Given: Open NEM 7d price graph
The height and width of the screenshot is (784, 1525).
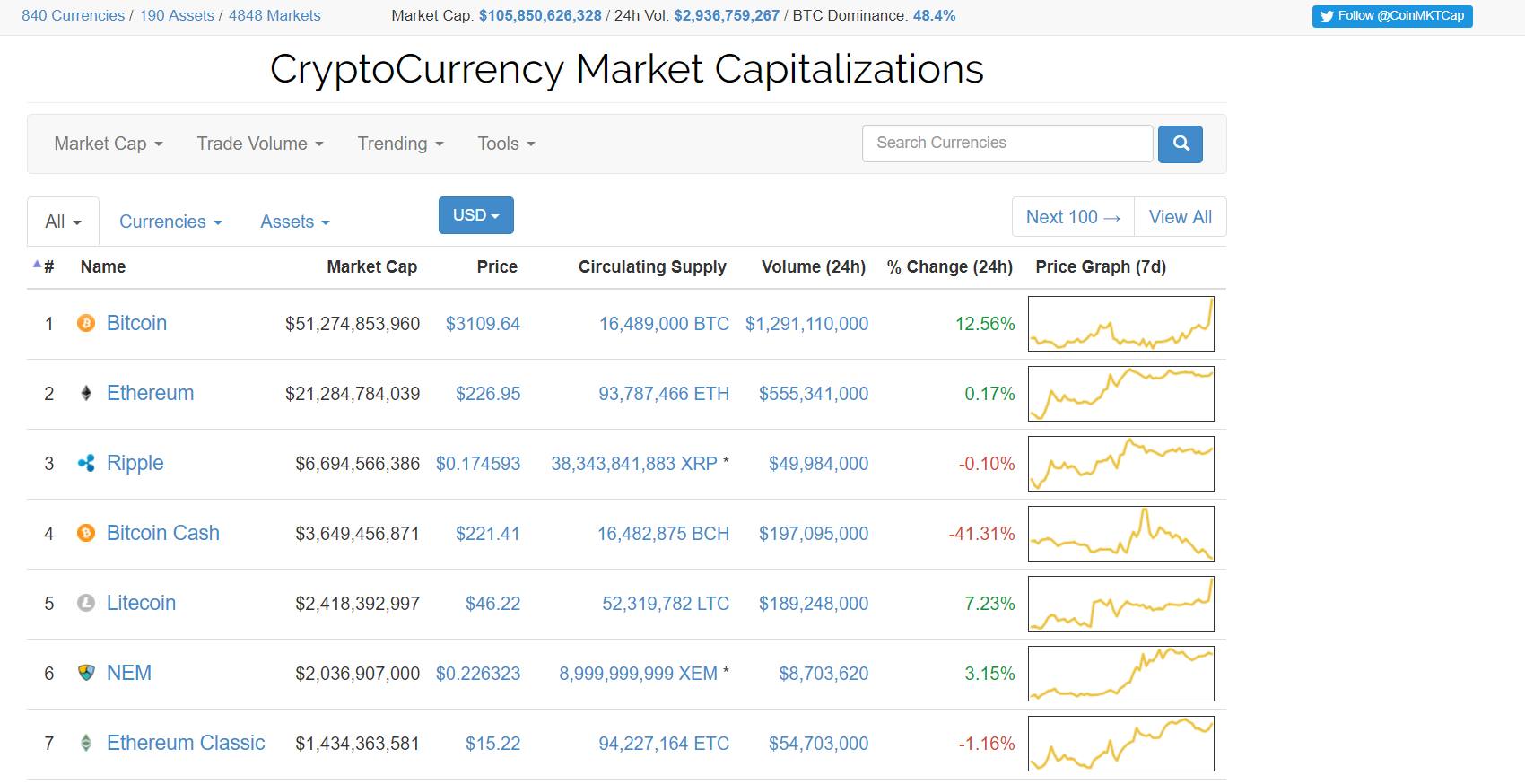Looking at the screenshot, I should [x=1121, y=674].
